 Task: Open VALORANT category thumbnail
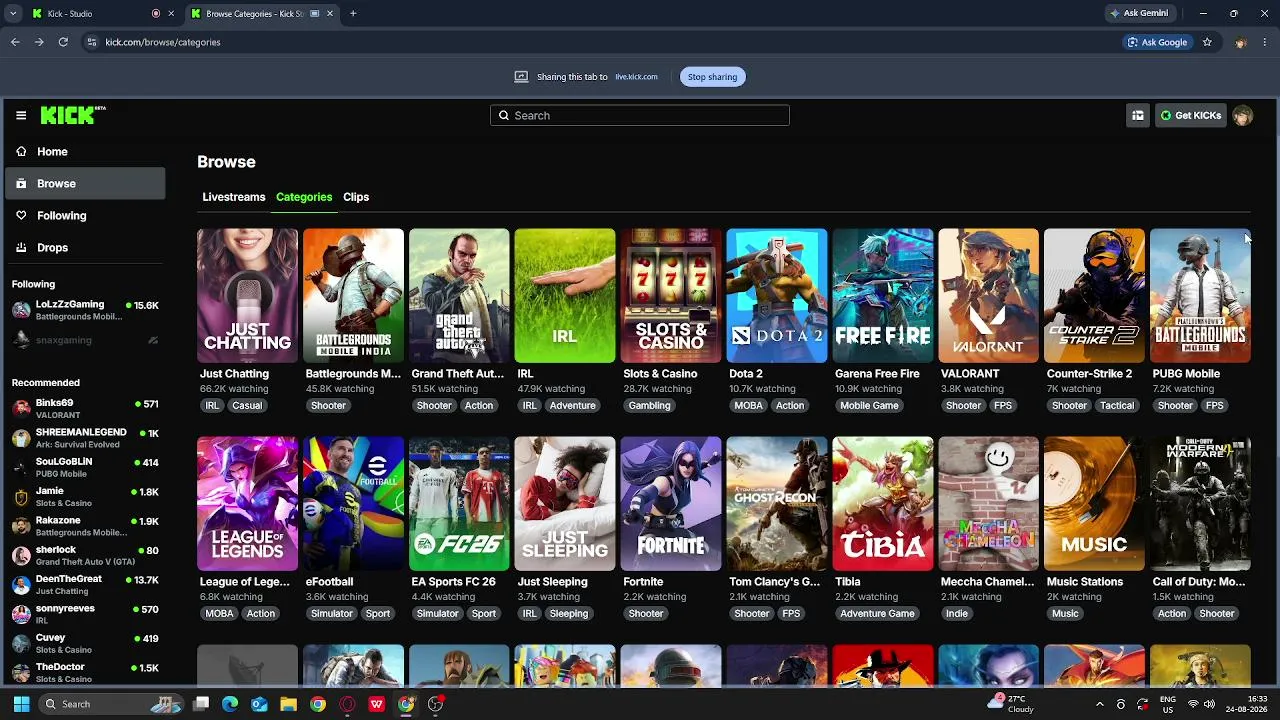point(989,295)
